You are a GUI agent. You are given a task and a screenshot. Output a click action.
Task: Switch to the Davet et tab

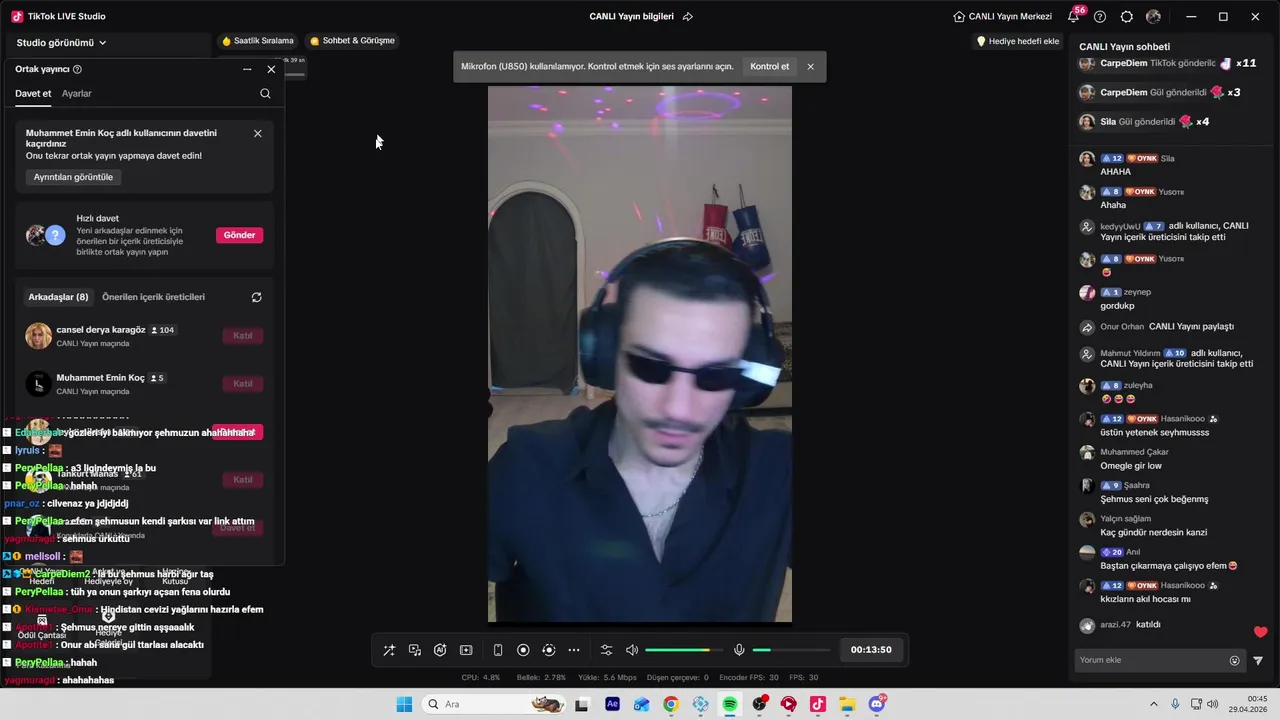(x=33, y=93)
